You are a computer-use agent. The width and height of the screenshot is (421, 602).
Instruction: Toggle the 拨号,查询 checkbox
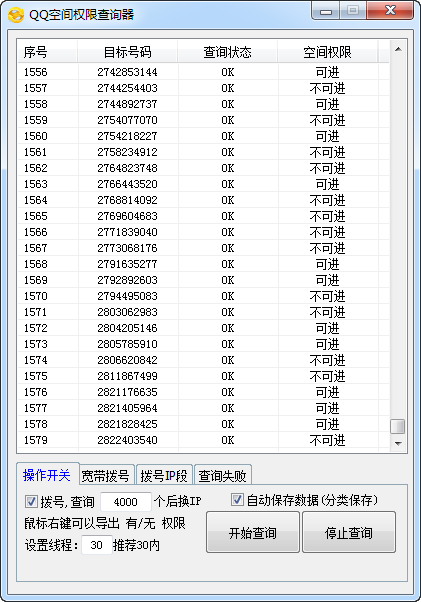coord(31,501)
